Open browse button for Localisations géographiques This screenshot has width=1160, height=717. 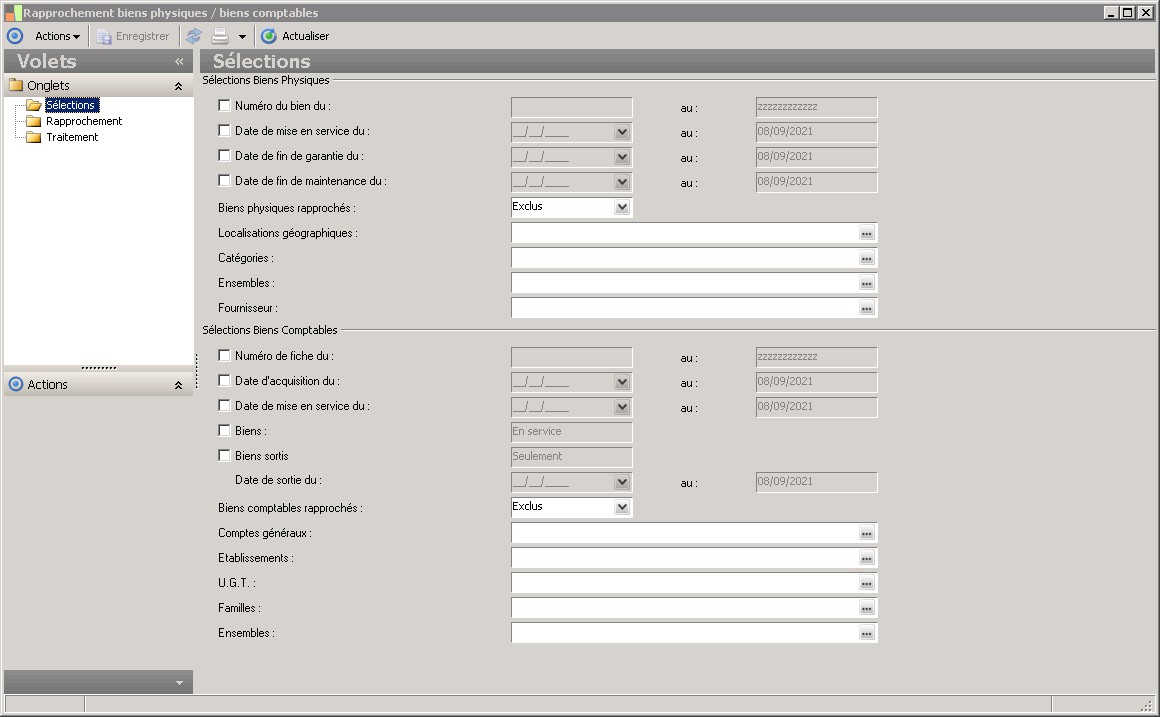point(866,233)
